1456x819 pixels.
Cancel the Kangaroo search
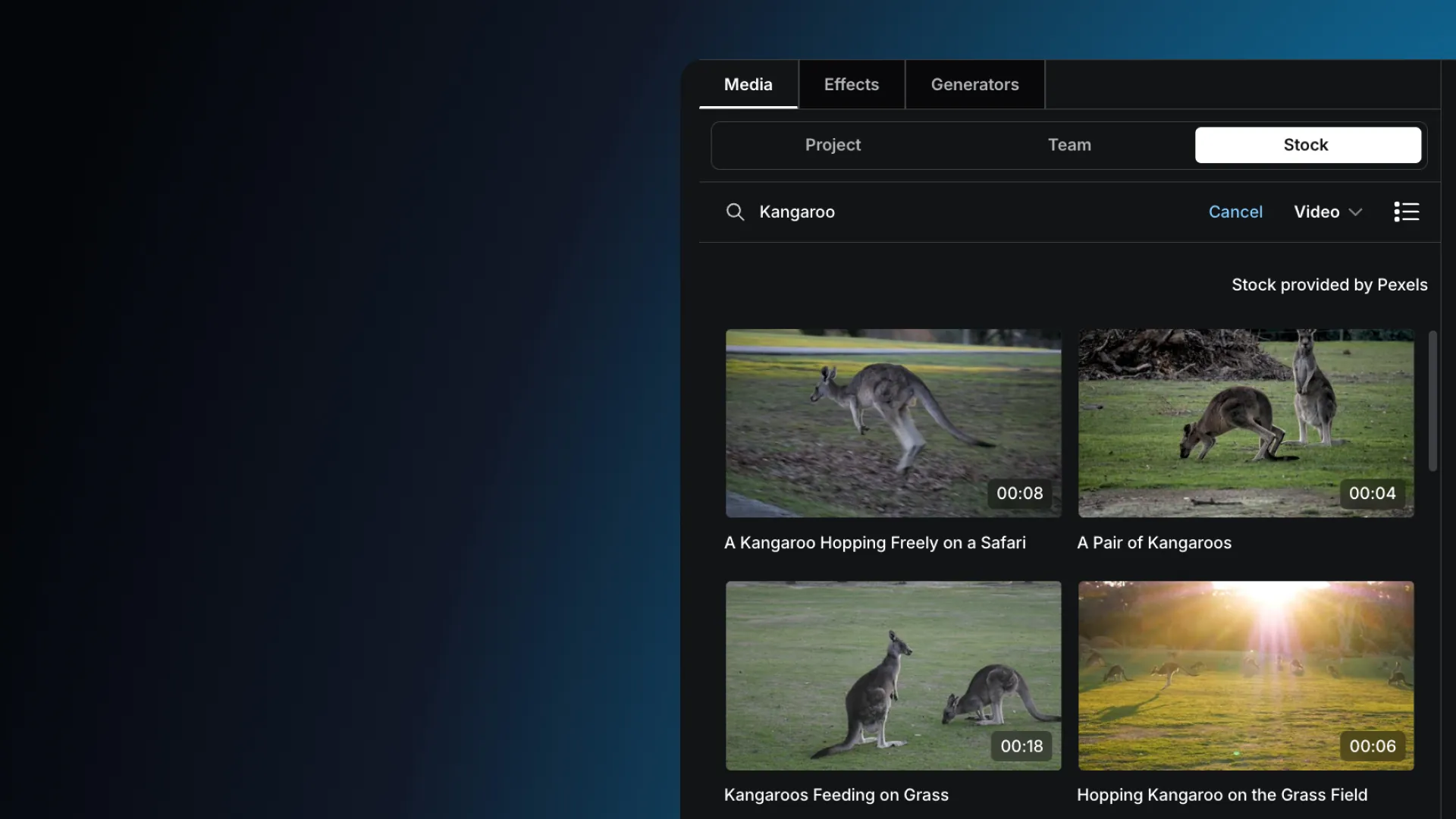(x=1235, y=212)
